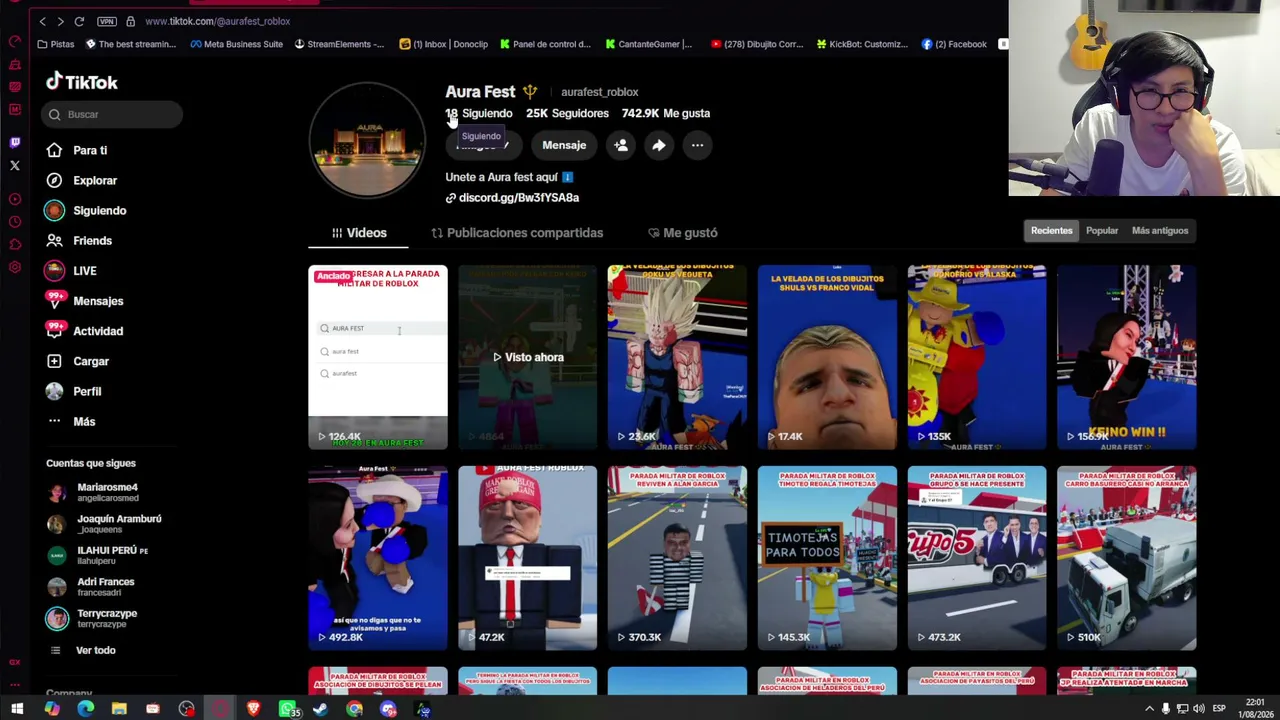The width and height of the screenshot is (1280, 720).
Task: Open followed account Terrycrazype
Action: [107, 618]
